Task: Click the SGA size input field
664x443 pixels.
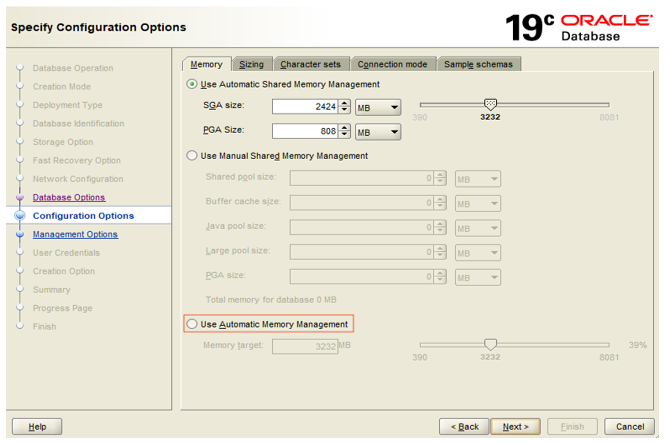Action: click(x=305, y=107)
